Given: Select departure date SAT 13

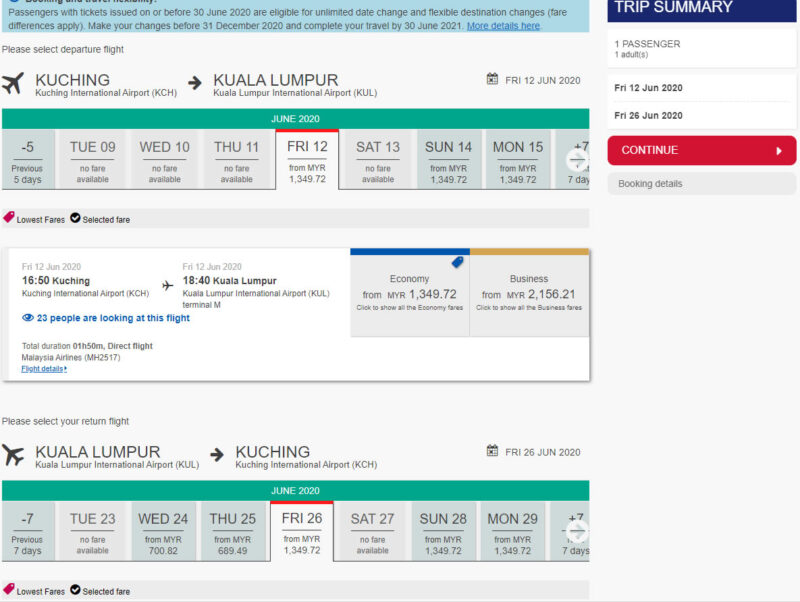Looking at the screenshot, I should coord(378,160).
